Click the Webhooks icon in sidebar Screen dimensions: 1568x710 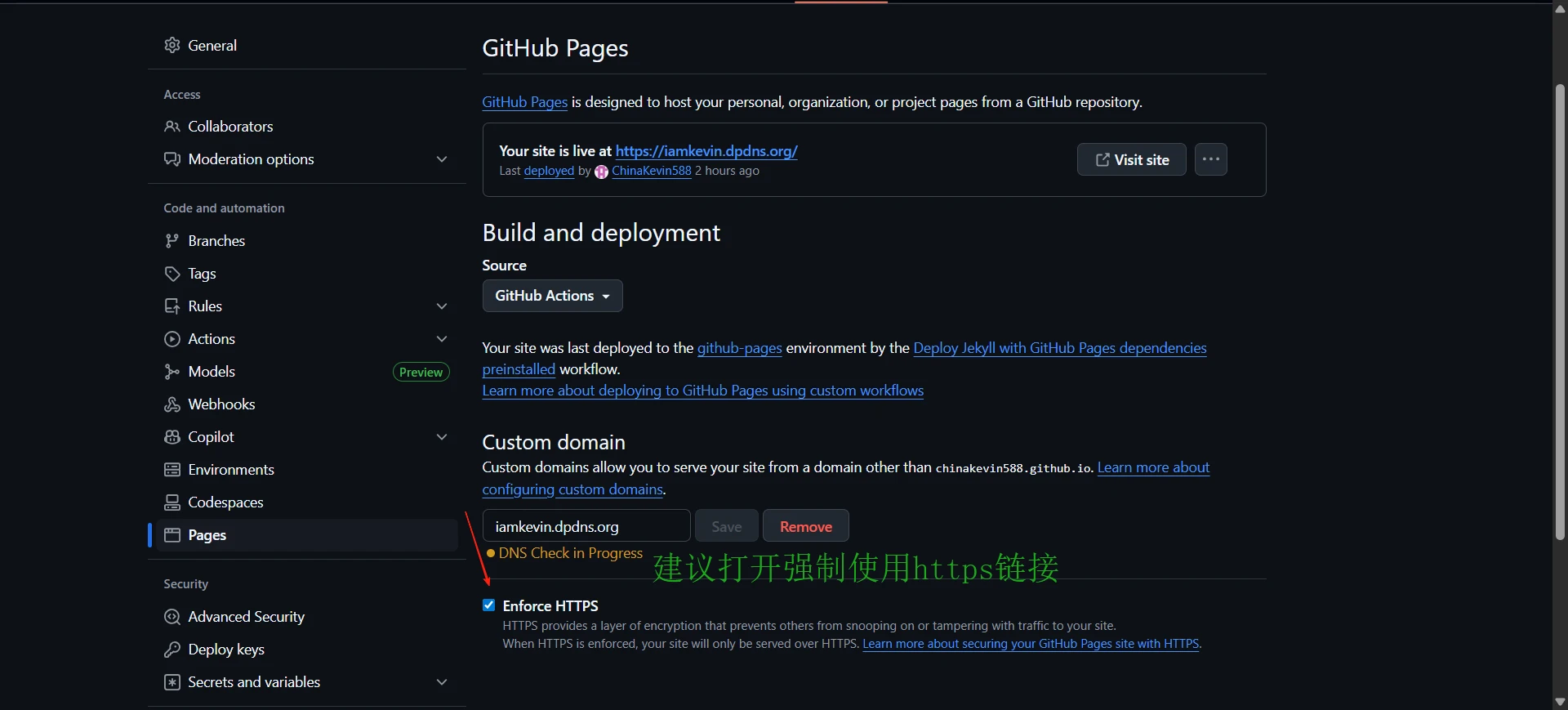click(x=171, y=404)
